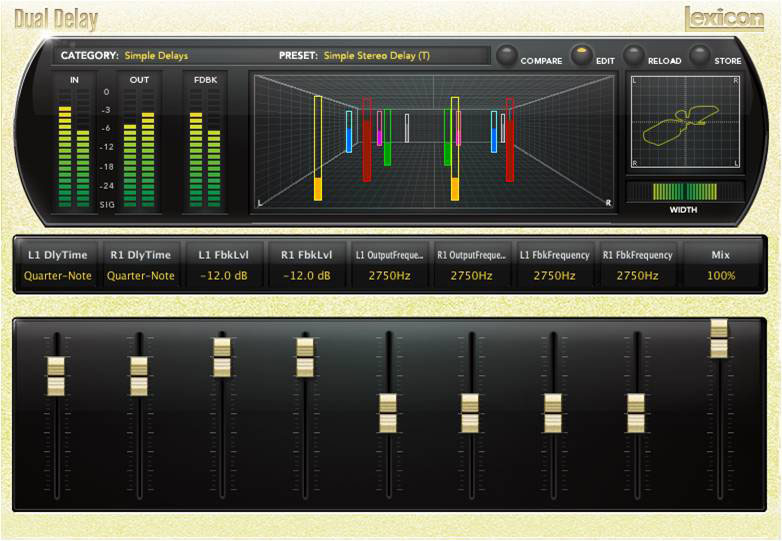This screenshot has width=782, height=541.
Task: Click the RELOAD round button
Action: [634, 55]
